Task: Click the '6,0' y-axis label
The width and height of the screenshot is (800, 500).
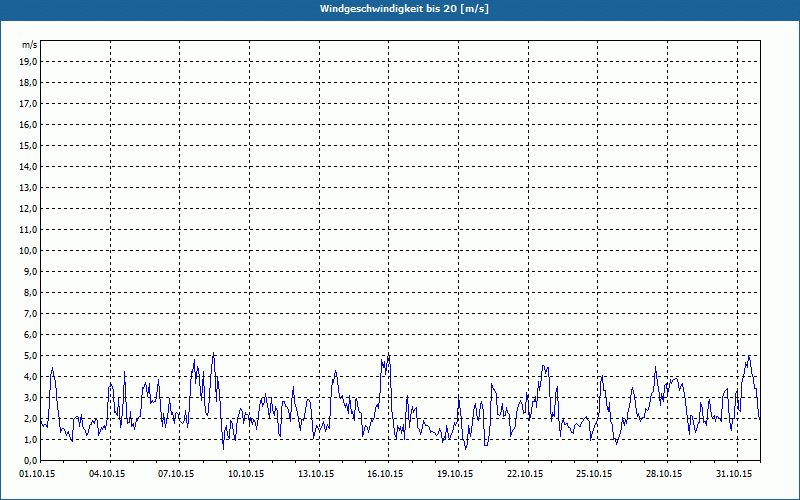Action: 30,335
